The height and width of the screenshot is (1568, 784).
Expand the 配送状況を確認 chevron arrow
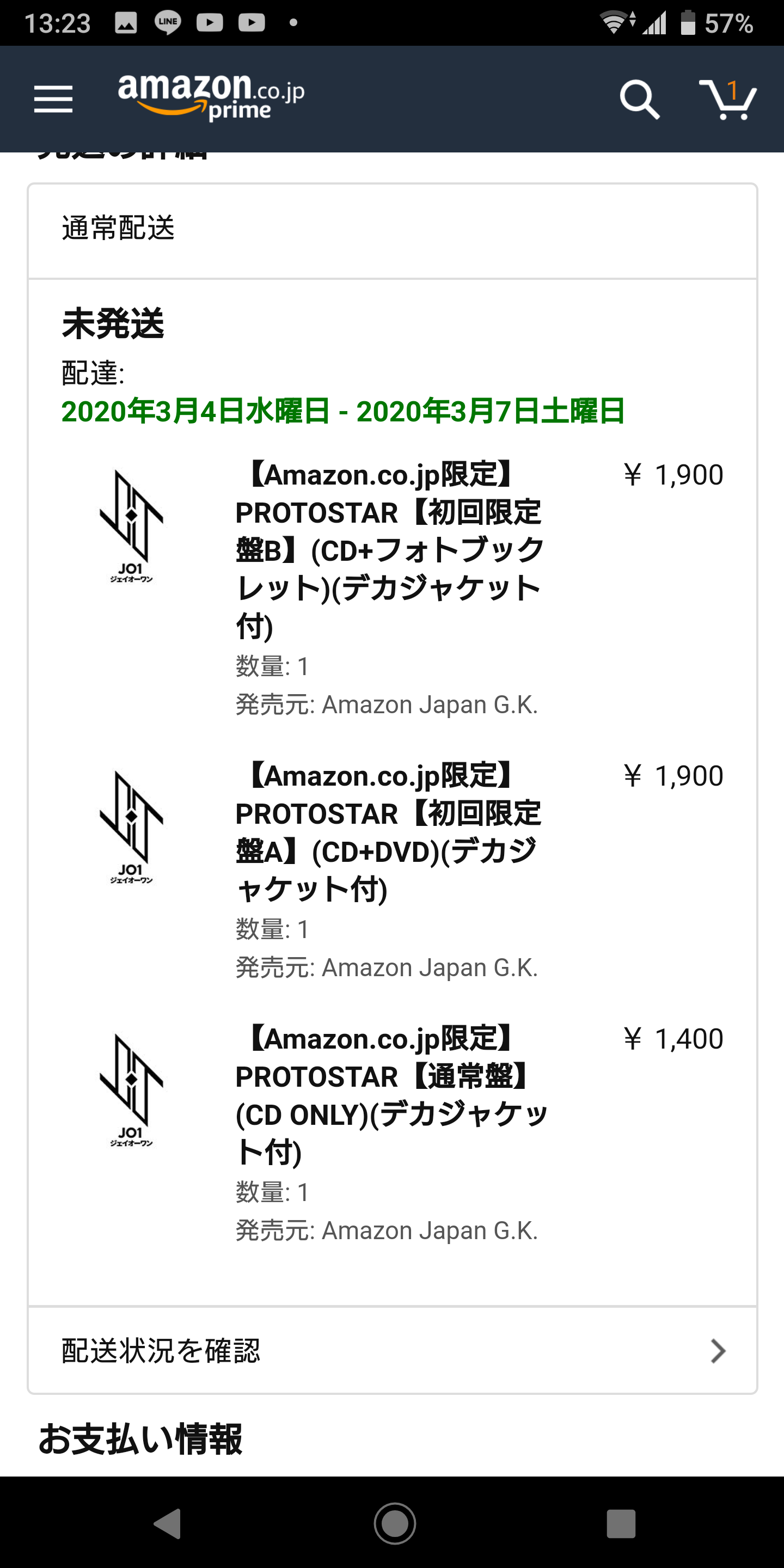tap(718, 1351)
